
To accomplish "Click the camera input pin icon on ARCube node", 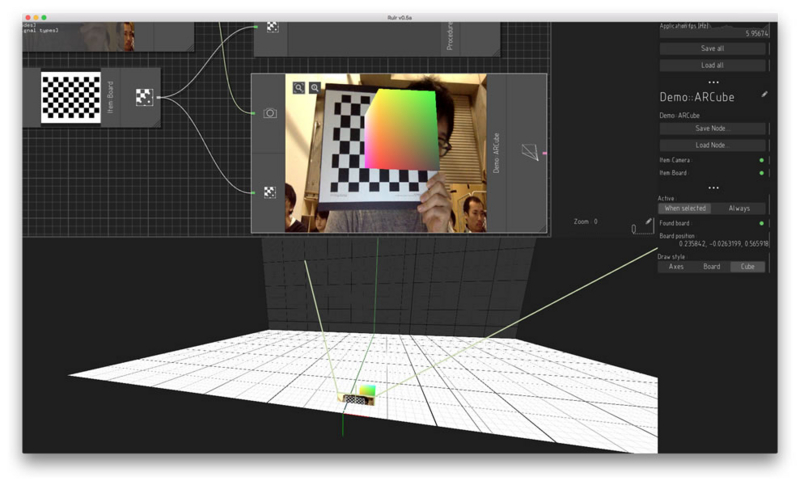I will pyautogui.click(x=270, y=113).
